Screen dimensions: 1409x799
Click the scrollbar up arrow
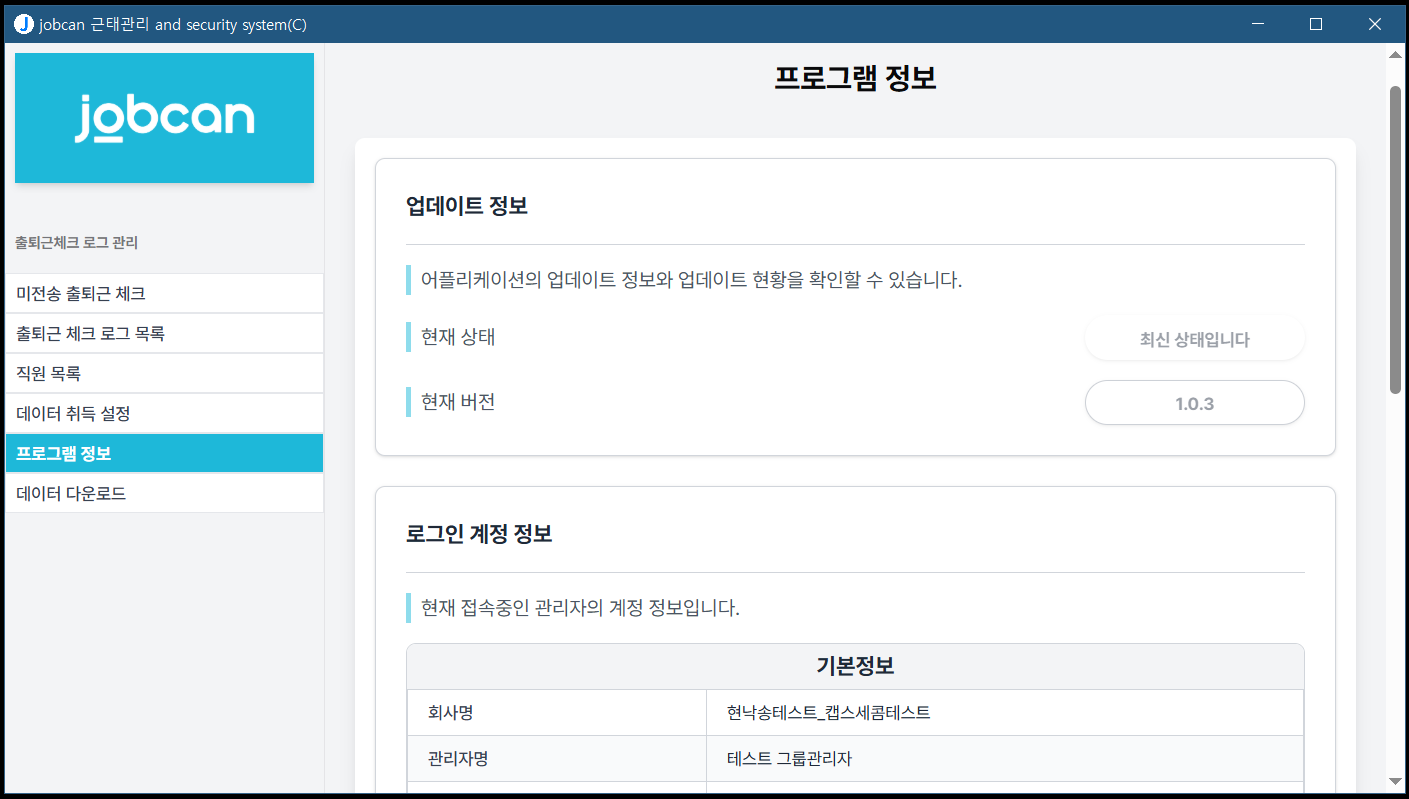[x=1395, y=54]
